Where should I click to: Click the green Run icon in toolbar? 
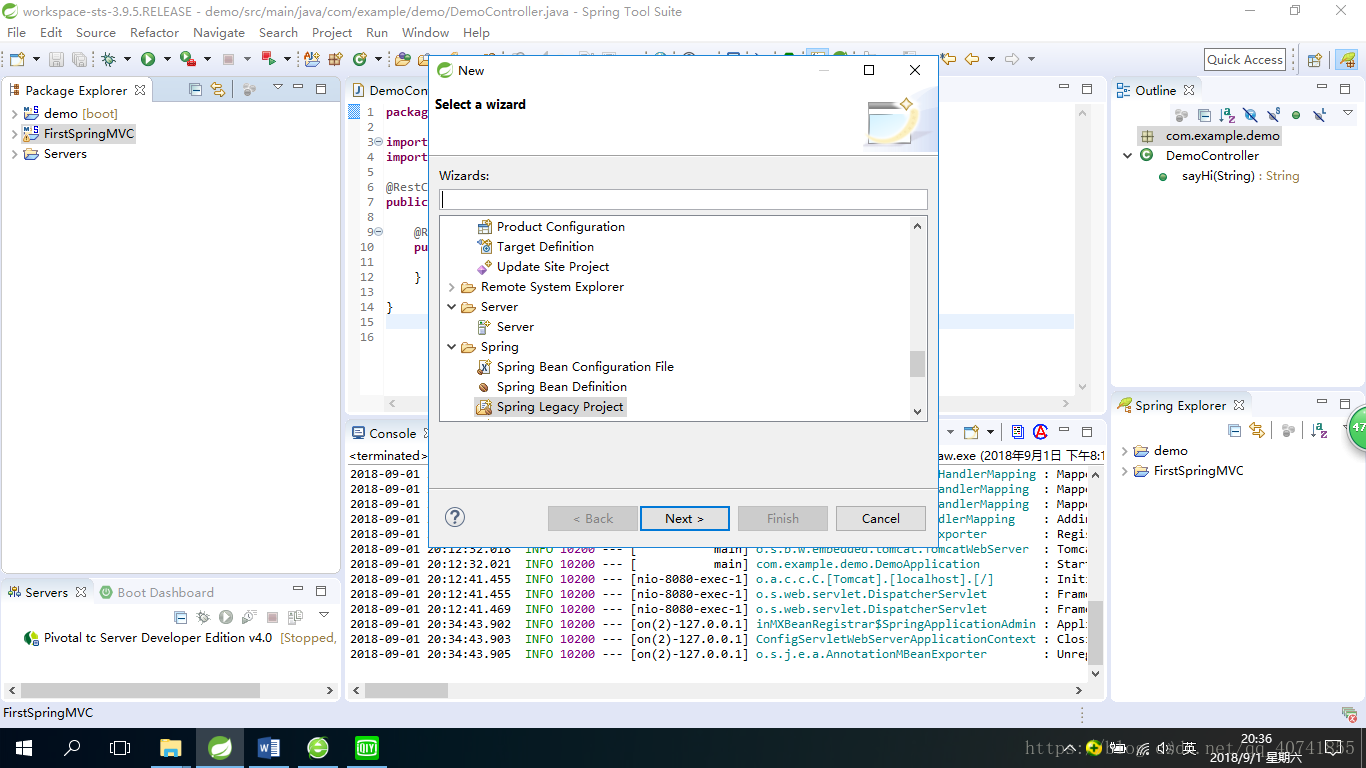click(148, 60)
